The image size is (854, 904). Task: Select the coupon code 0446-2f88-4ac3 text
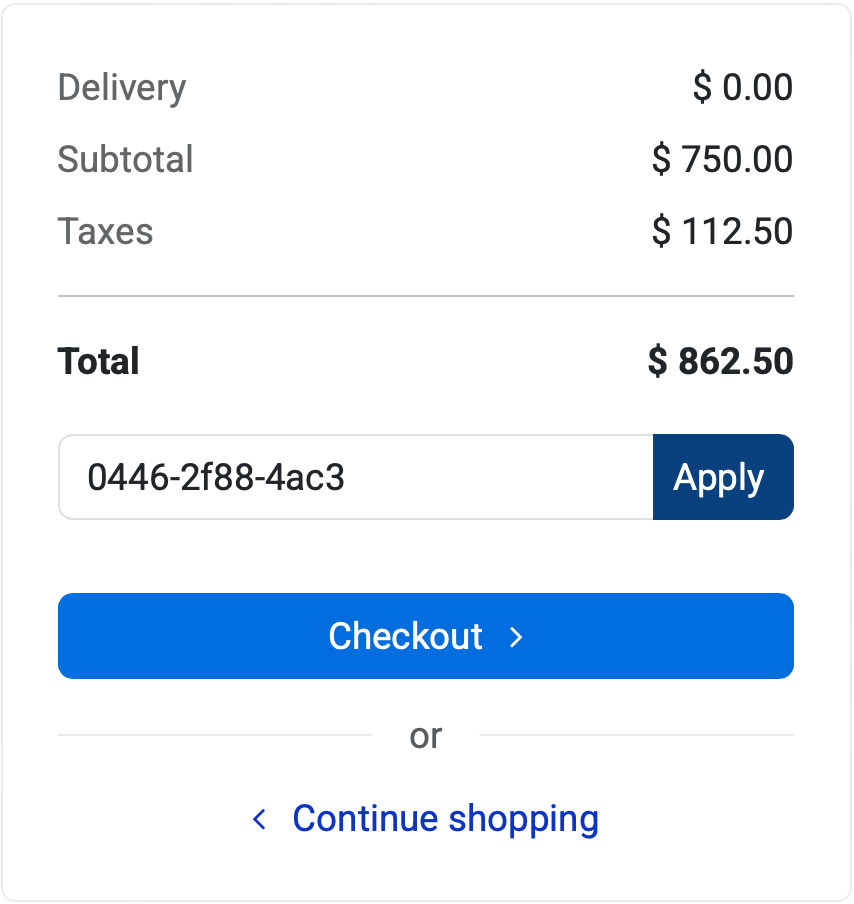pyautogui.click(x=216, y=477)
